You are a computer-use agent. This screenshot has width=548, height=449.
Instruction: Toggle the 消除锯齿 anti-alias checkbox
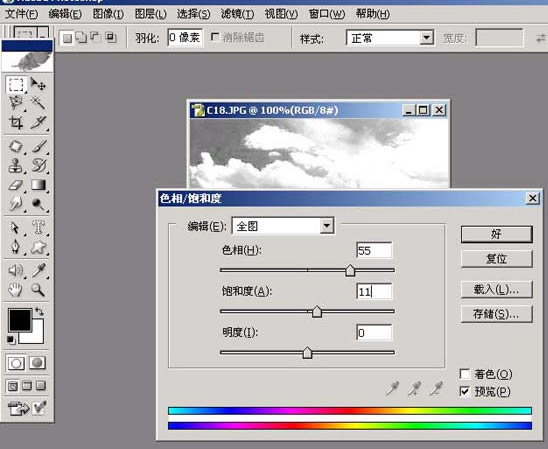coord(215,37)
